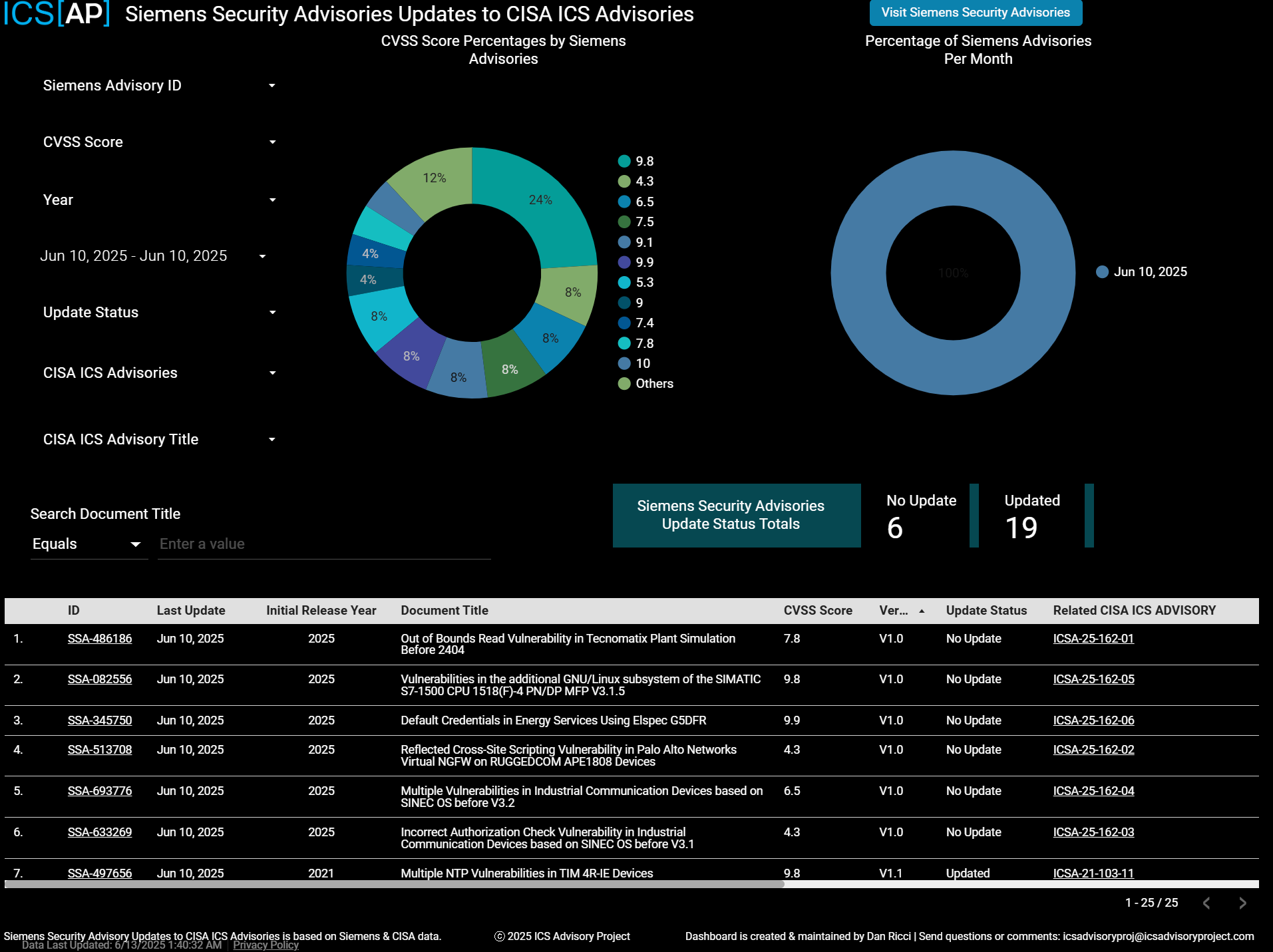The width and height of the screenshot is (1273, 952).
Task: Click the 24% slice of CVSS donut
Action: (x=540, y=200)
